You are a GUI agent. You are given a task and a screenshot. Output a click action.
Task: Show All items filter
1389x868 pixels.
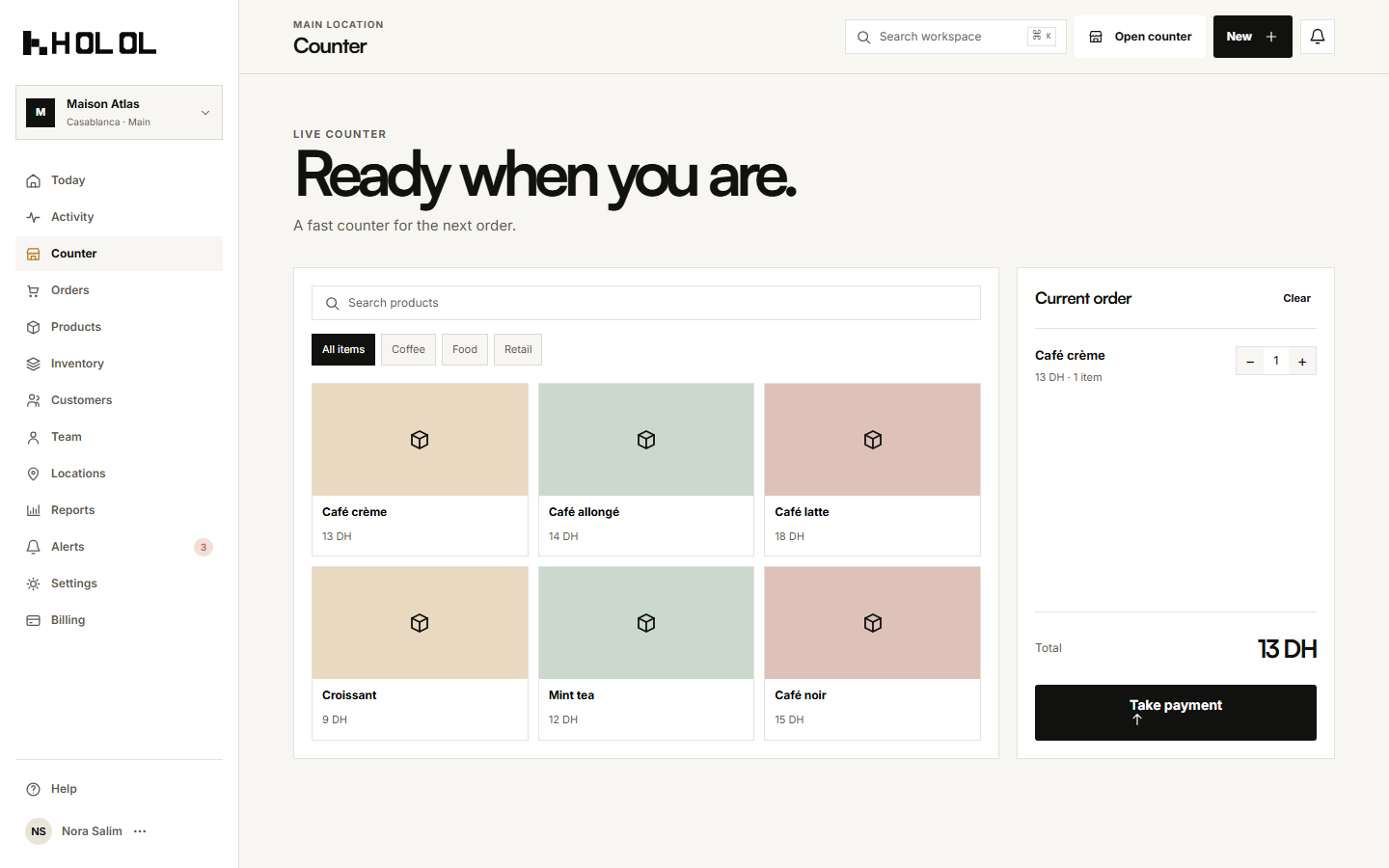click(x=343, y=350)
